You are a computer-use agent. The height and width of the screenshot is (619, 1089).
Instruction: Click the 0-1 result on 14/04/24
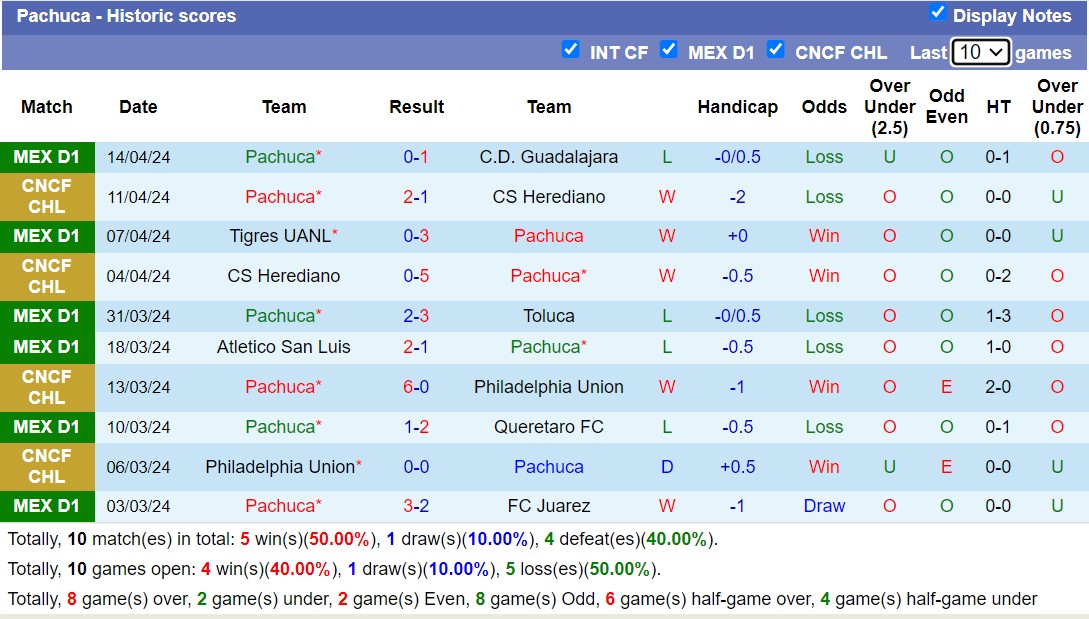[x=416, y=157]
